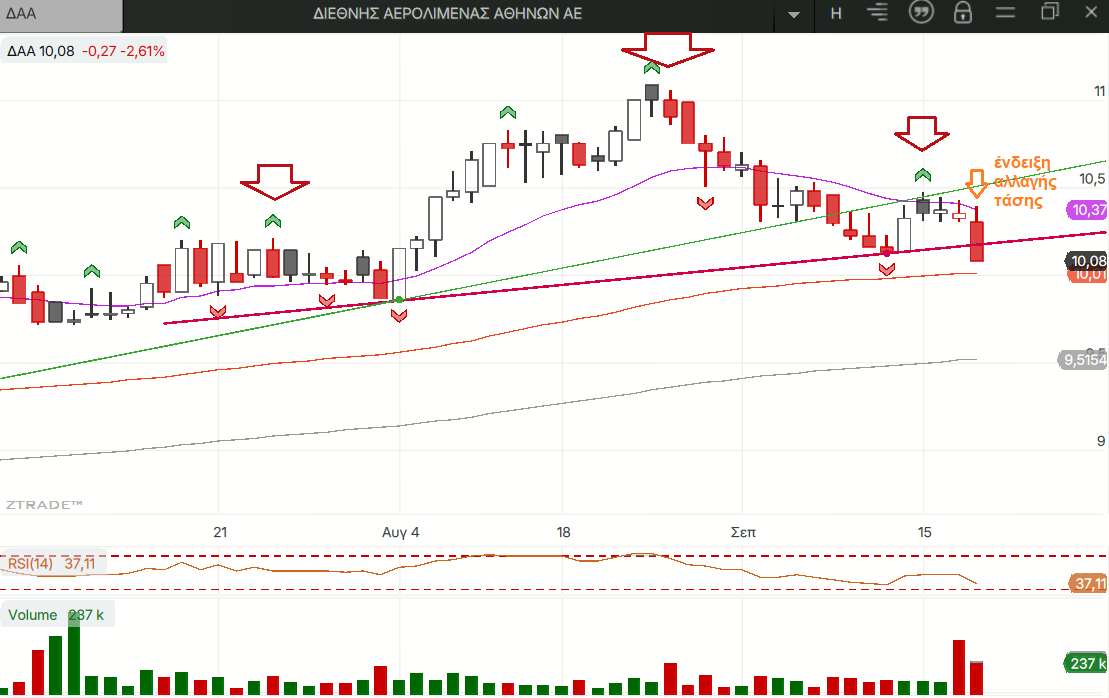Click the 18 date axis label
Image resolution: width=1109 pixels, height=698 pixels.
pos(563,532)
